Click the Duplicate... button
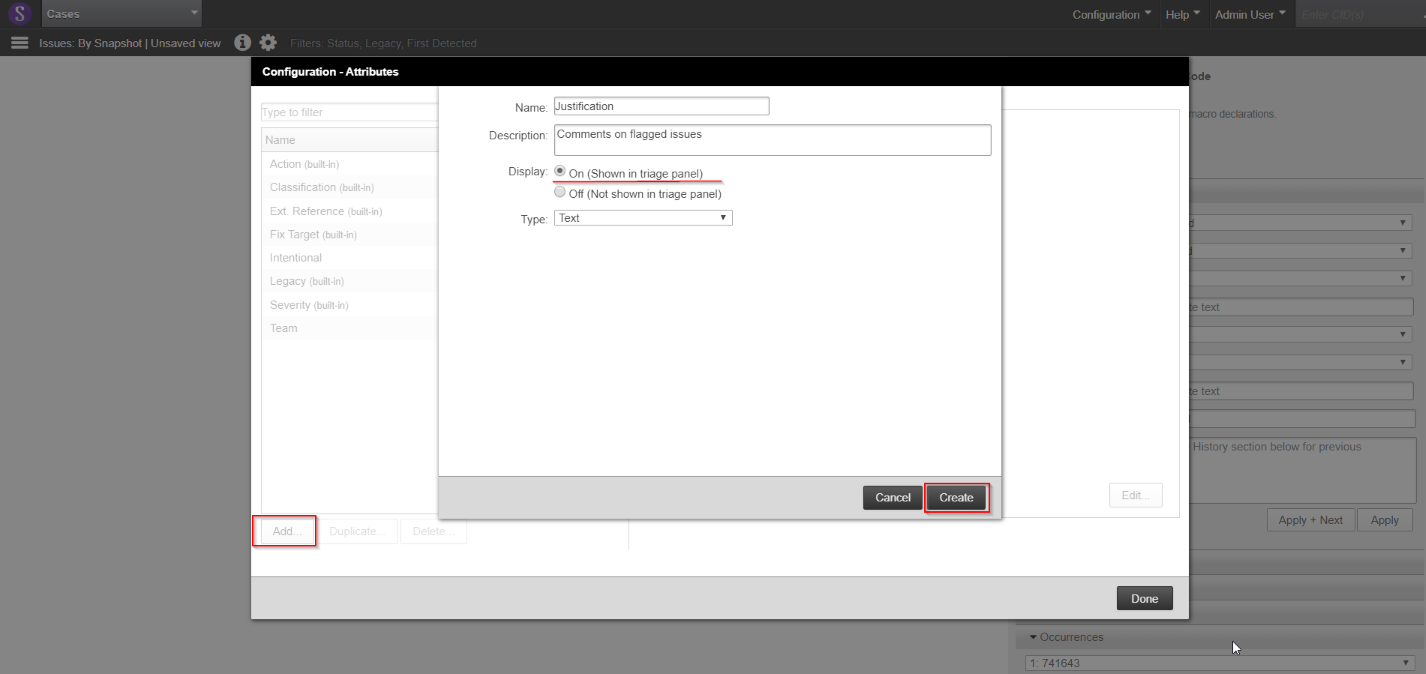This screenshot has height=674, width=1426. click(357, 531)
